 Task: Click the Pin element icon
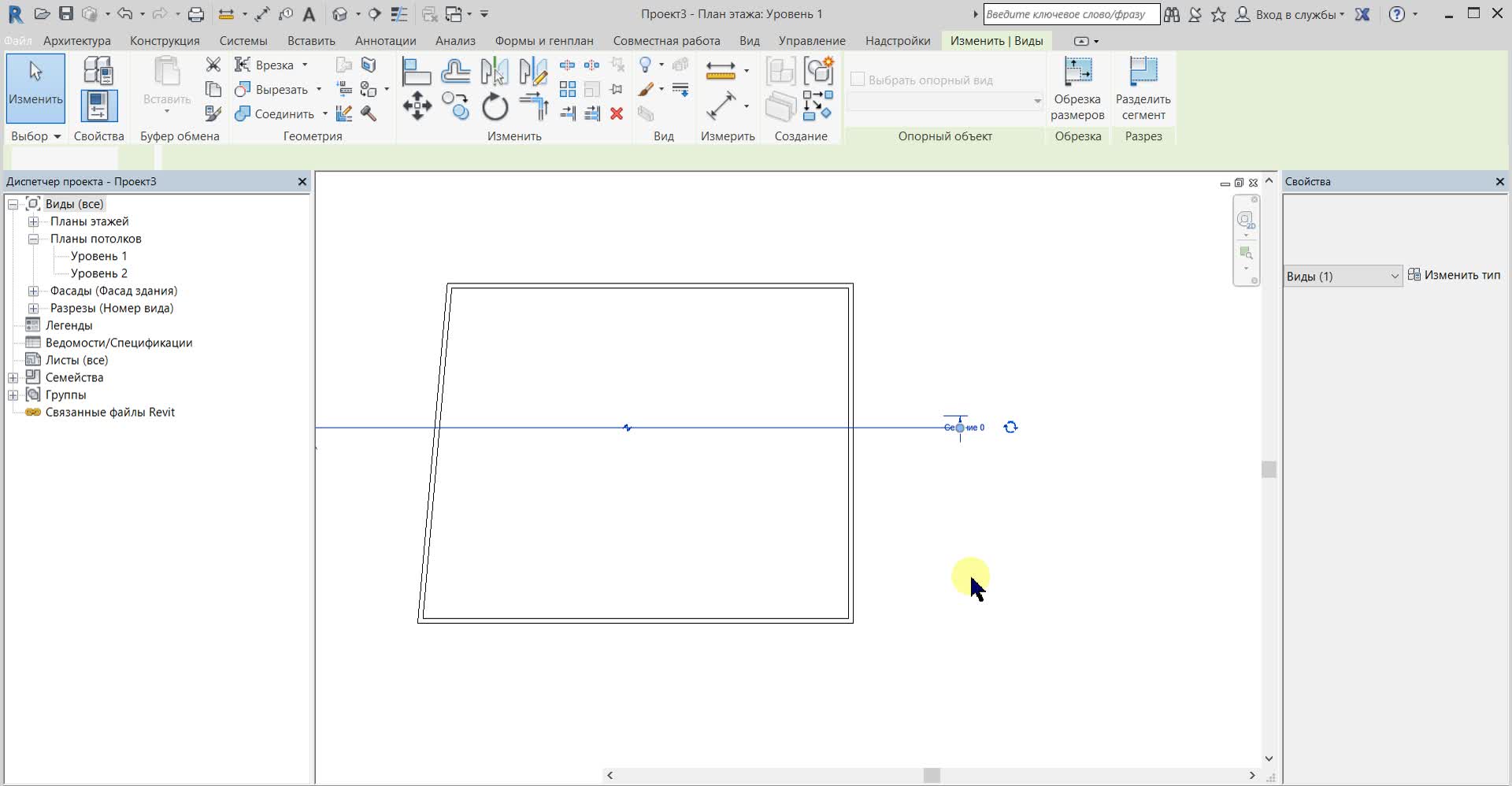[x=617, y=89]
